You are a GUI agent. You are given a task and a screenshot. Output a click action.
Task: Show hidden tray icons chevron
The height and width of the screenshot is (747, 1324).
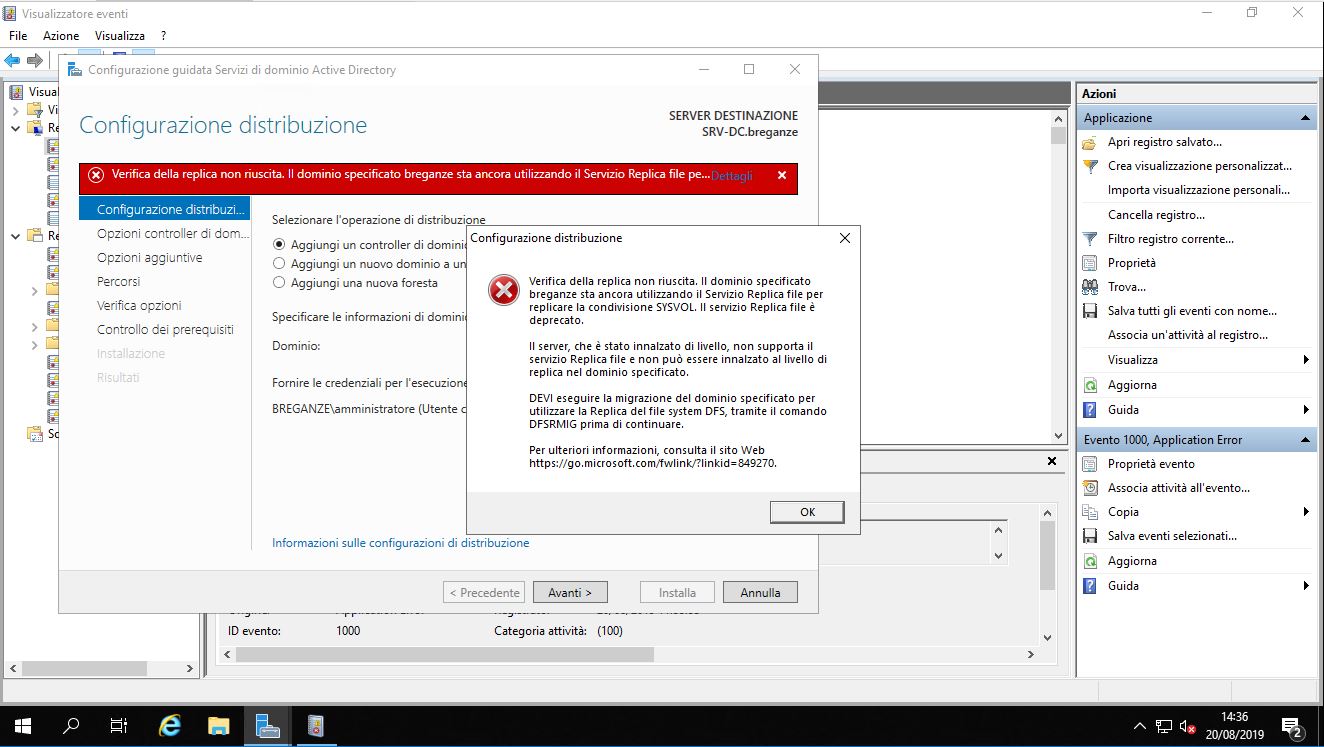(x=1140, y=726)
